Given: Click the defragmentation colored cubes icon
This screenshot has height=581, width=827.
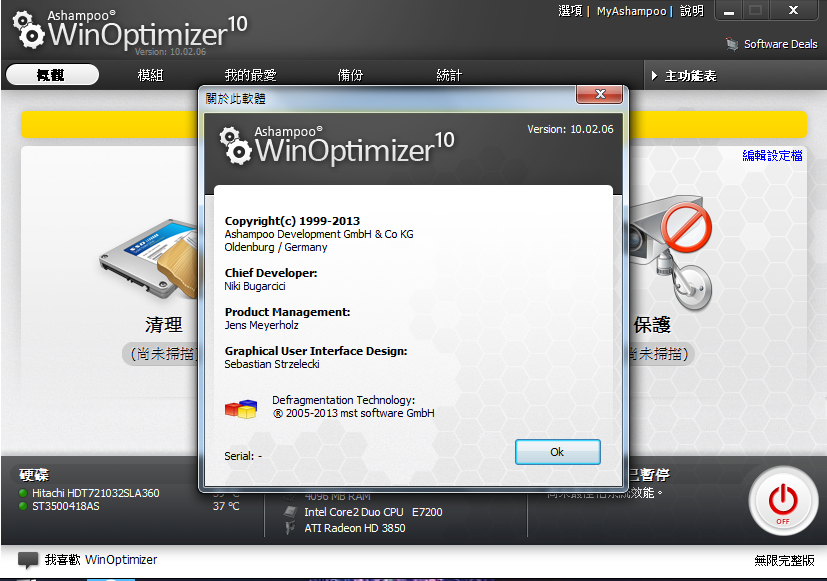Looking at the screenshot, I should [x=241, y=409].
